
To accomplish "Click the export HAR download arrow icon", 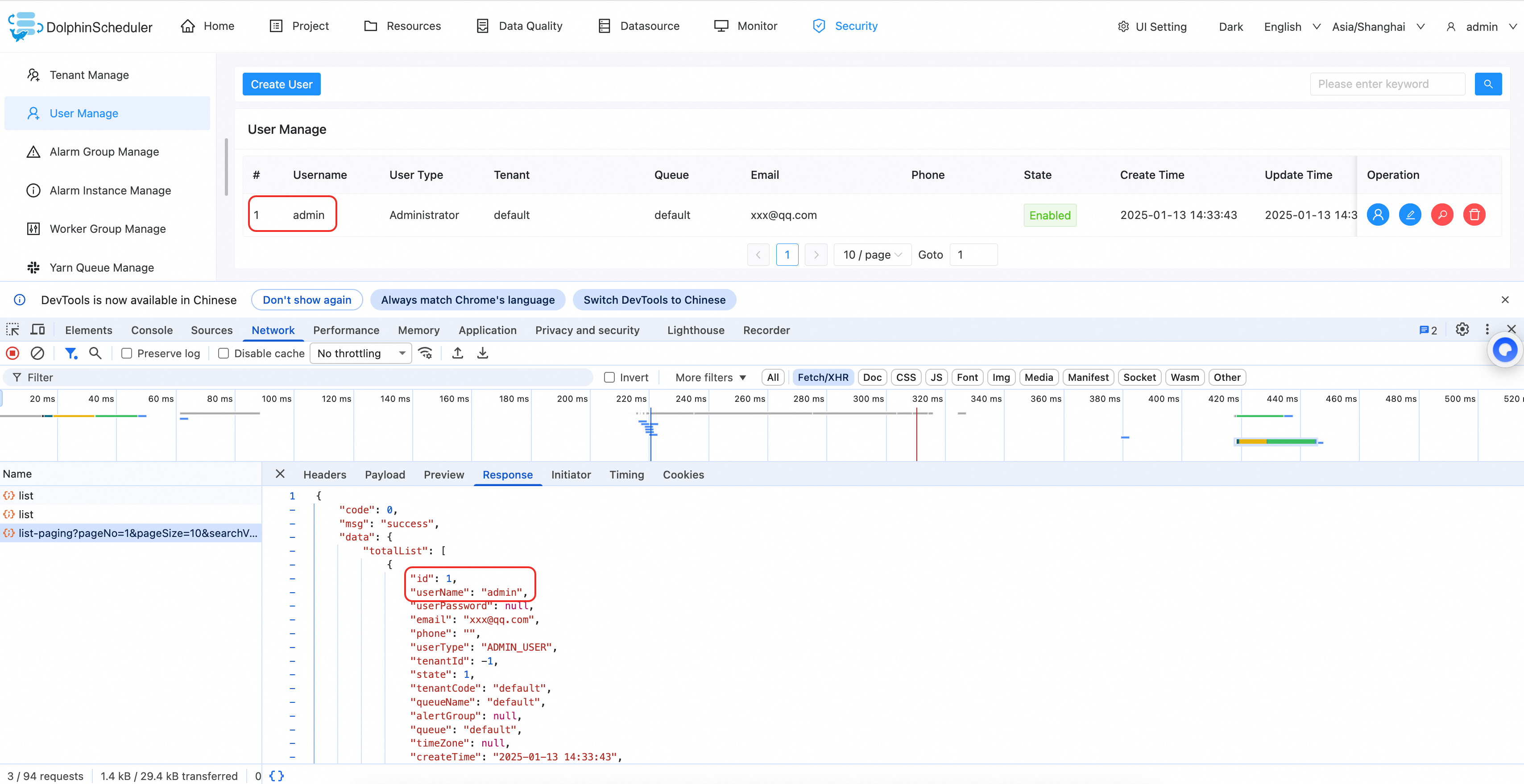I will pos(483,353).
